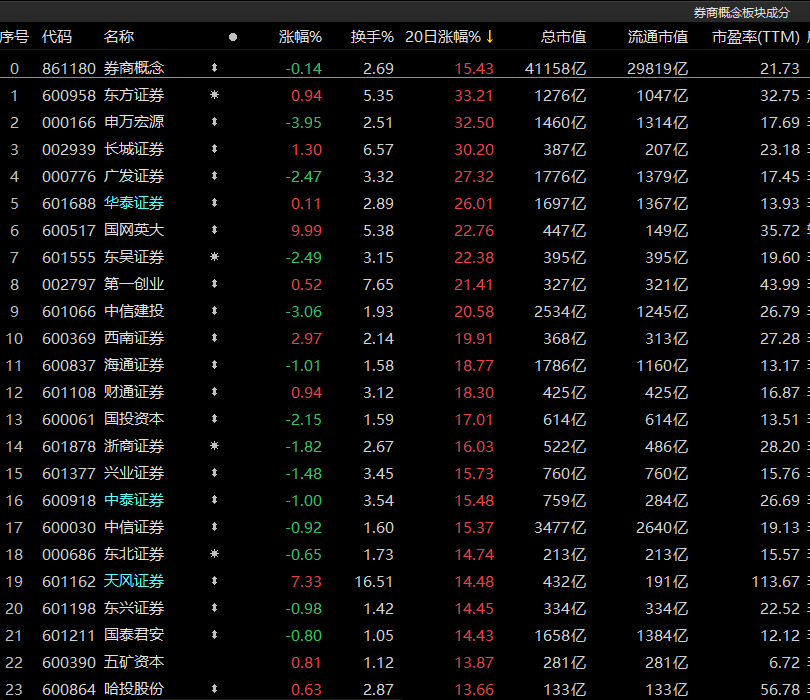Click the marker icon for 第一创业
The height and width of the screenshot is (700, 810).
pos(214,284)
